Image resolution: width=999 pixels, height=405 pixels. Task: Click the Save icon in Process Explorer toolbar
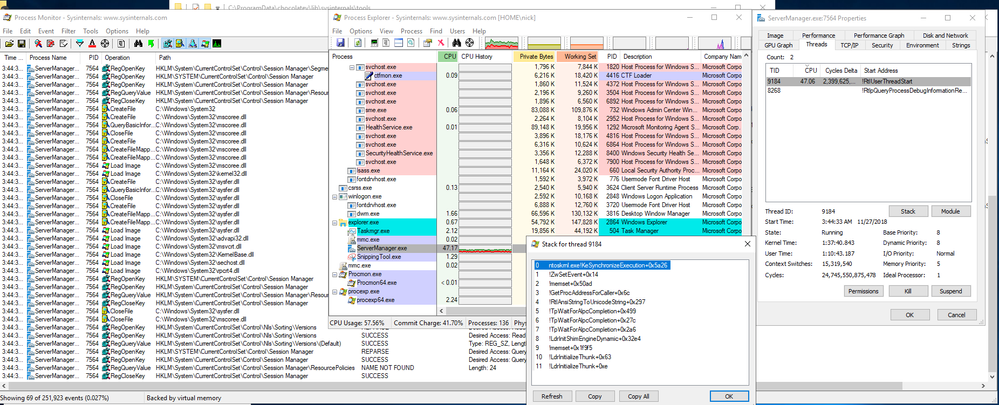coord(340,43)
